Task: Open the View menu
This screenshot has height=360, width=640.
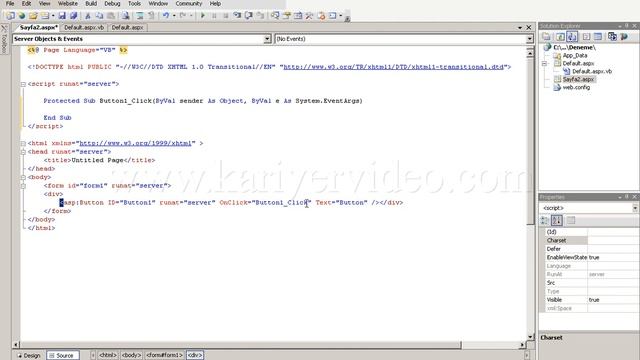Action: click(x=44, y=4)
